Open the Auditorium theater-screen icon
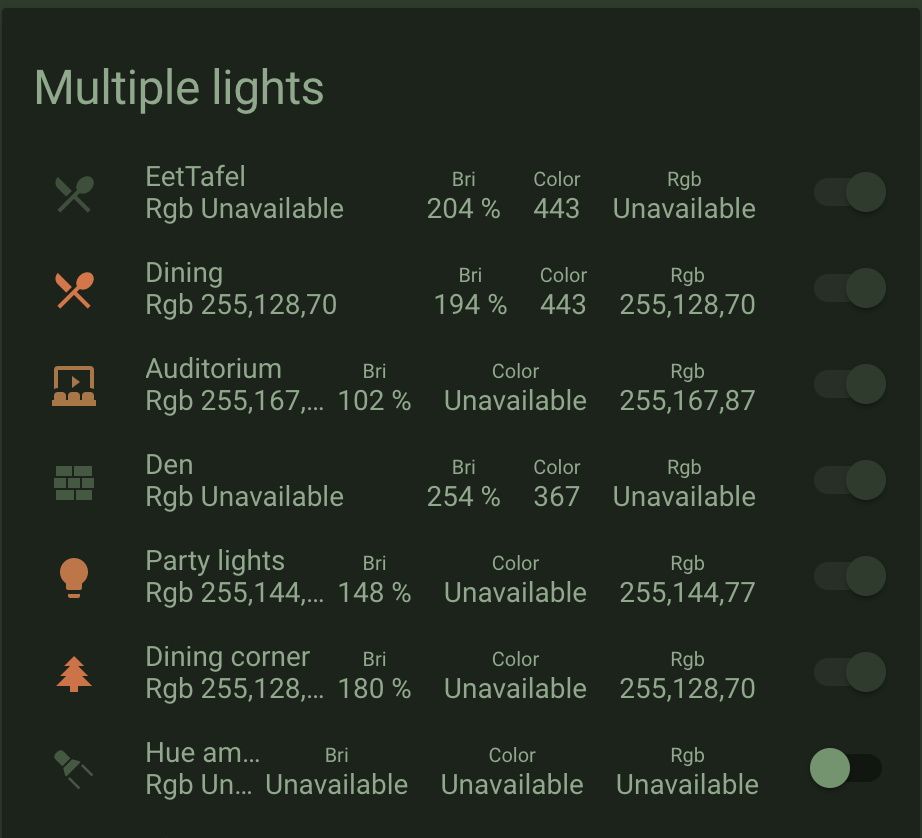 pyautogui.click(x=73, y=384)
